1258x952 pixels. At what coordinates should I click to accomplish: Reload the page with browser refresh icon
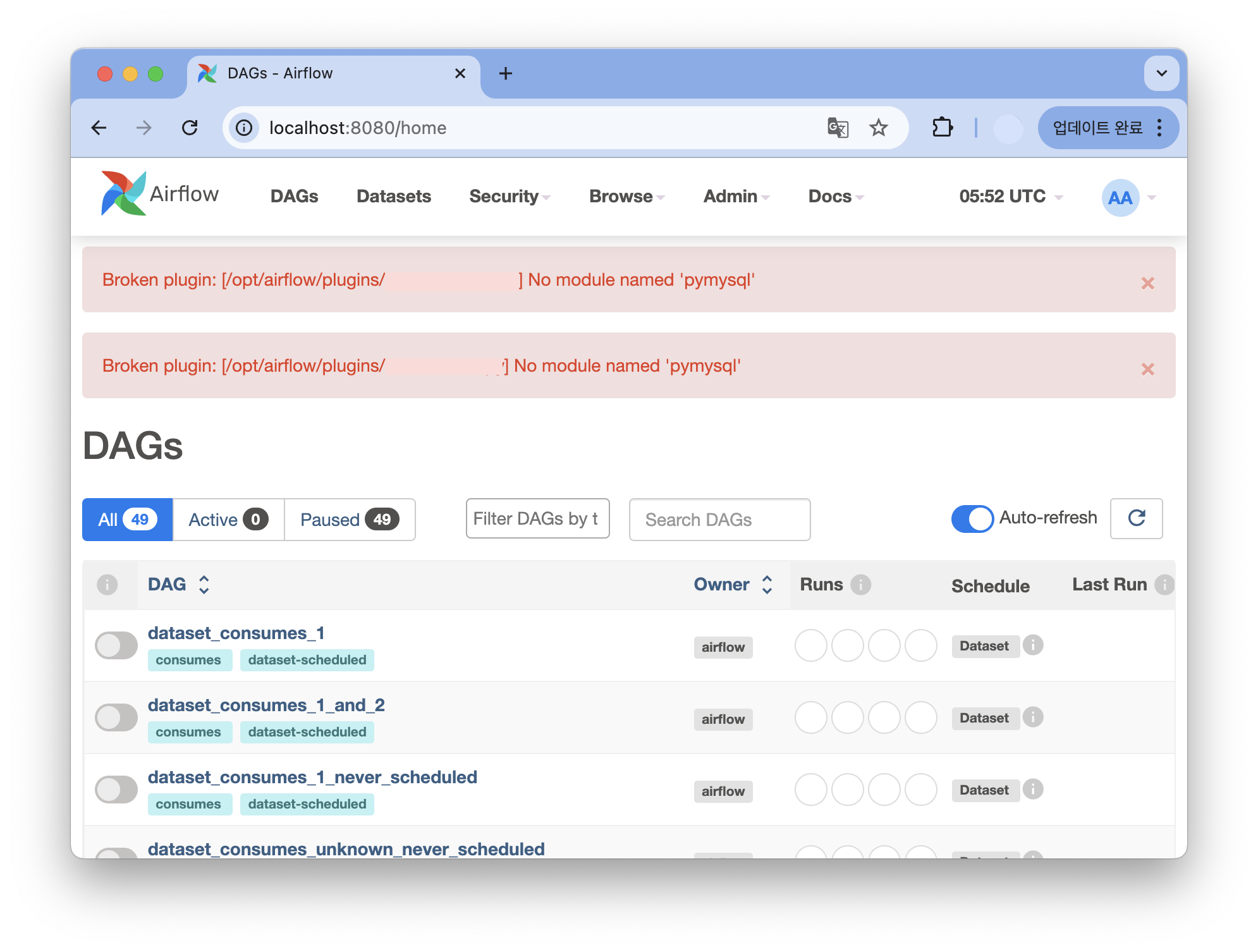coord(190,128)
